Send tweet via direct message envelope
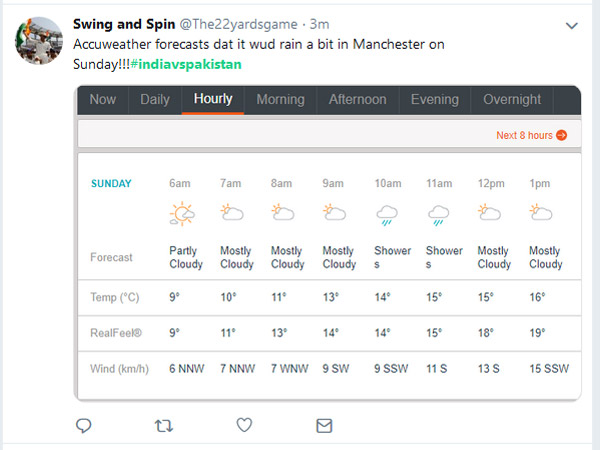This screenshot has height=450, width=600. (323, 426)
